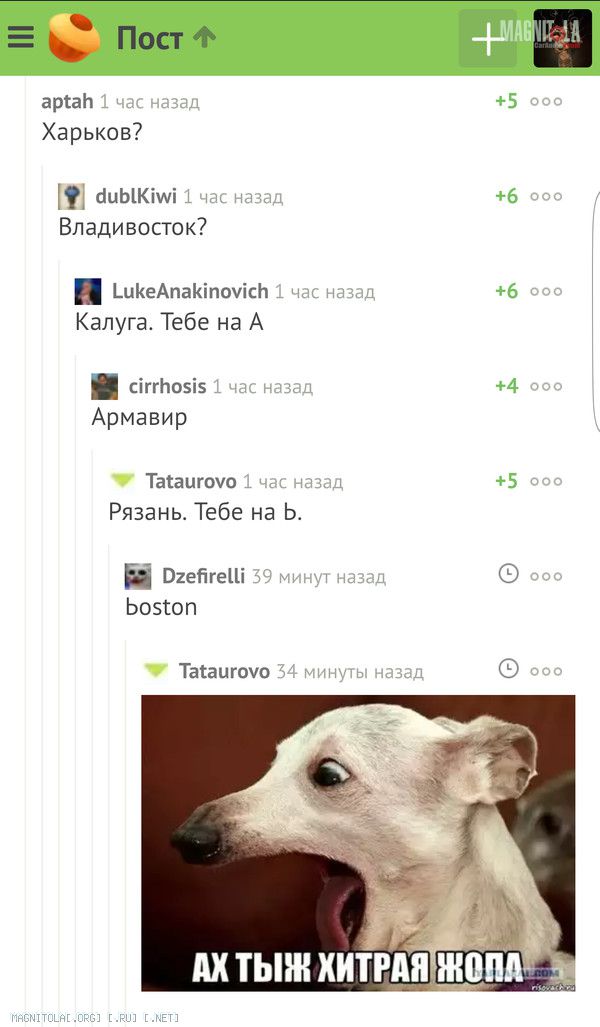Open three-dot menu on cirrhosis's comment
This screenshot has height=1027, width=600.
click(x=546, y=386)
